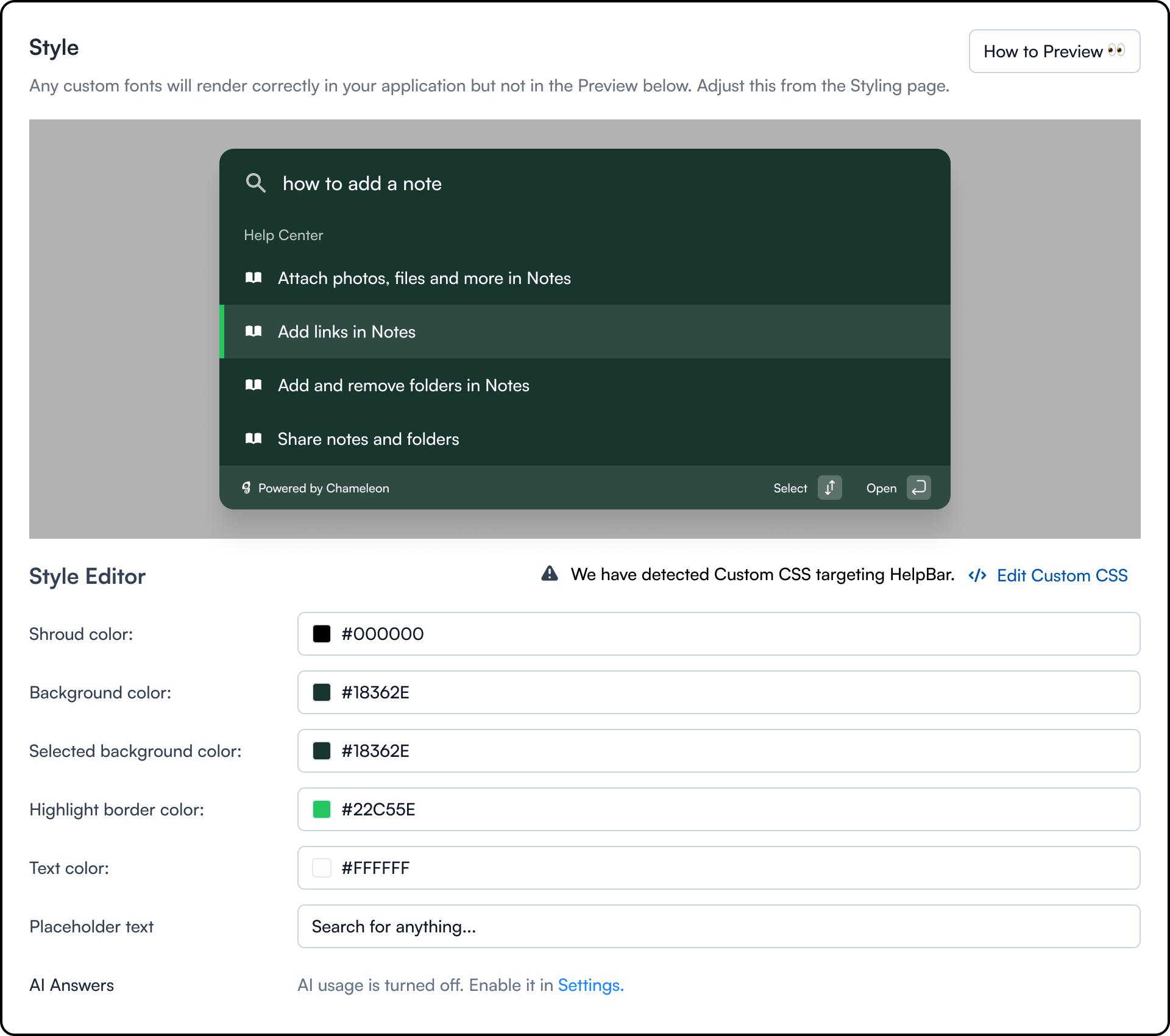1170x1036 pixels.
Task: Click the Select up-down arrows key icon
Action: pyautogui.click(x=829, y=488)
